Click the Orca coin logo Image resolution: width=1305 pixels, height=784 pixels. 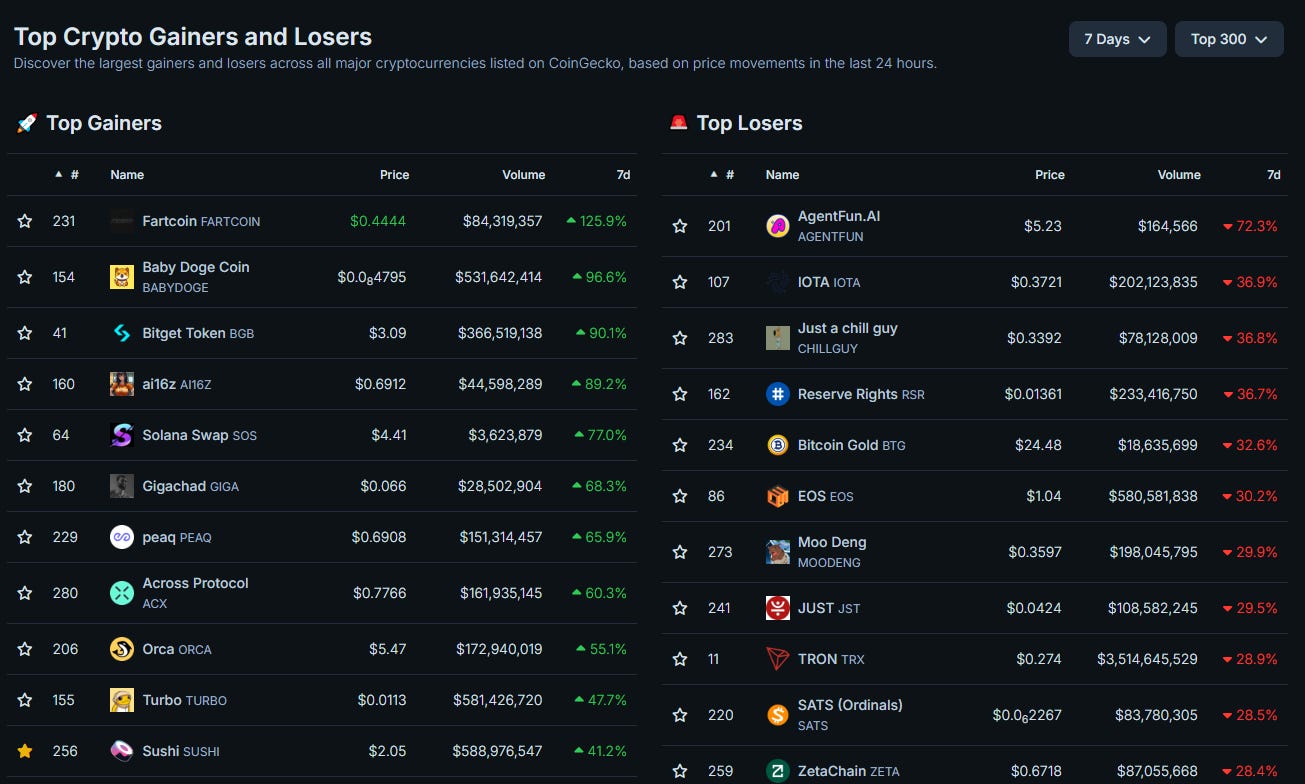[122, 649]
